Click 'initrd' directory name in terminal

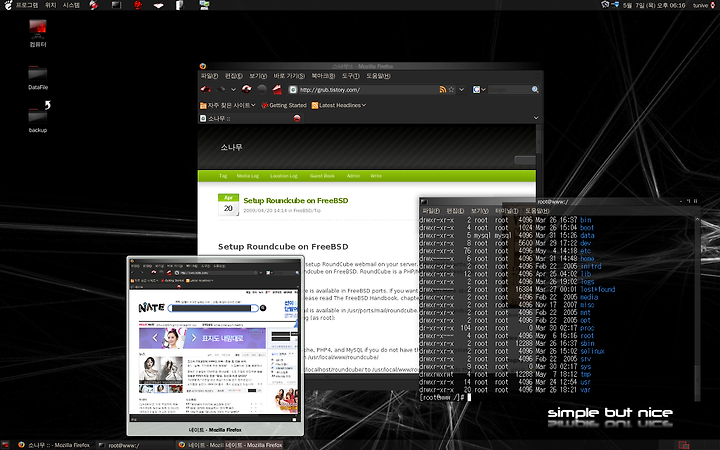click(x=591, y=266)
